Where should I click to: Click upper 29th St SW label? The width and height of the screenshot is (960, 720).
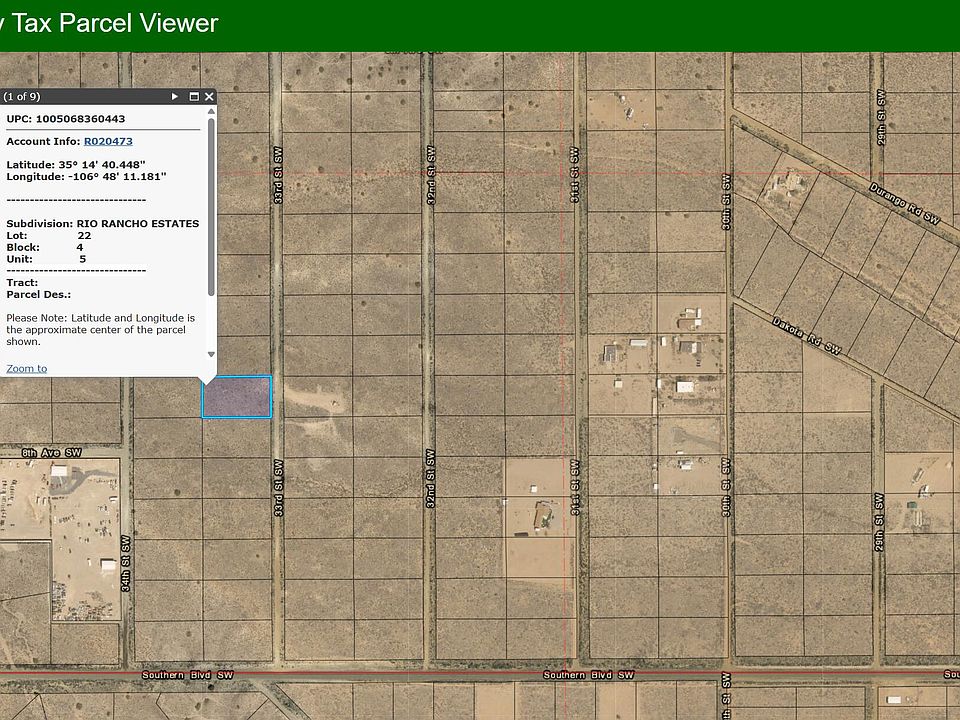click(x=881, y=118)
